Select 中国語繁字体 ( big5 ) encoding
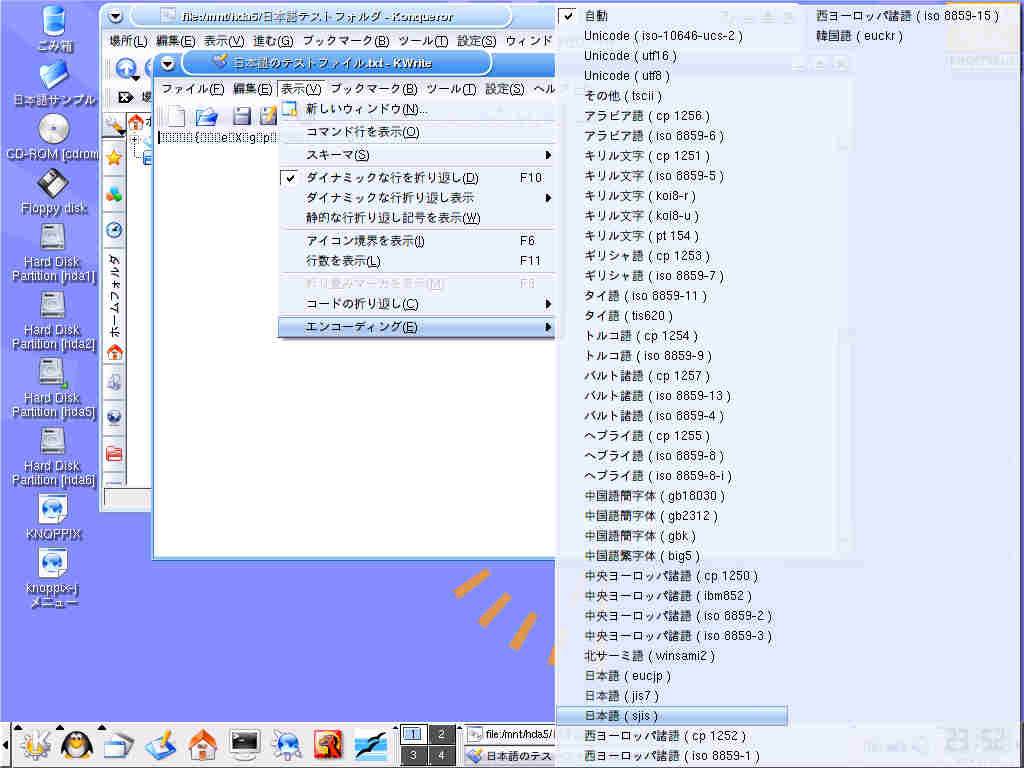This screenshot has height=768, width=1024. pyautogui.click(x=672, y=556)
